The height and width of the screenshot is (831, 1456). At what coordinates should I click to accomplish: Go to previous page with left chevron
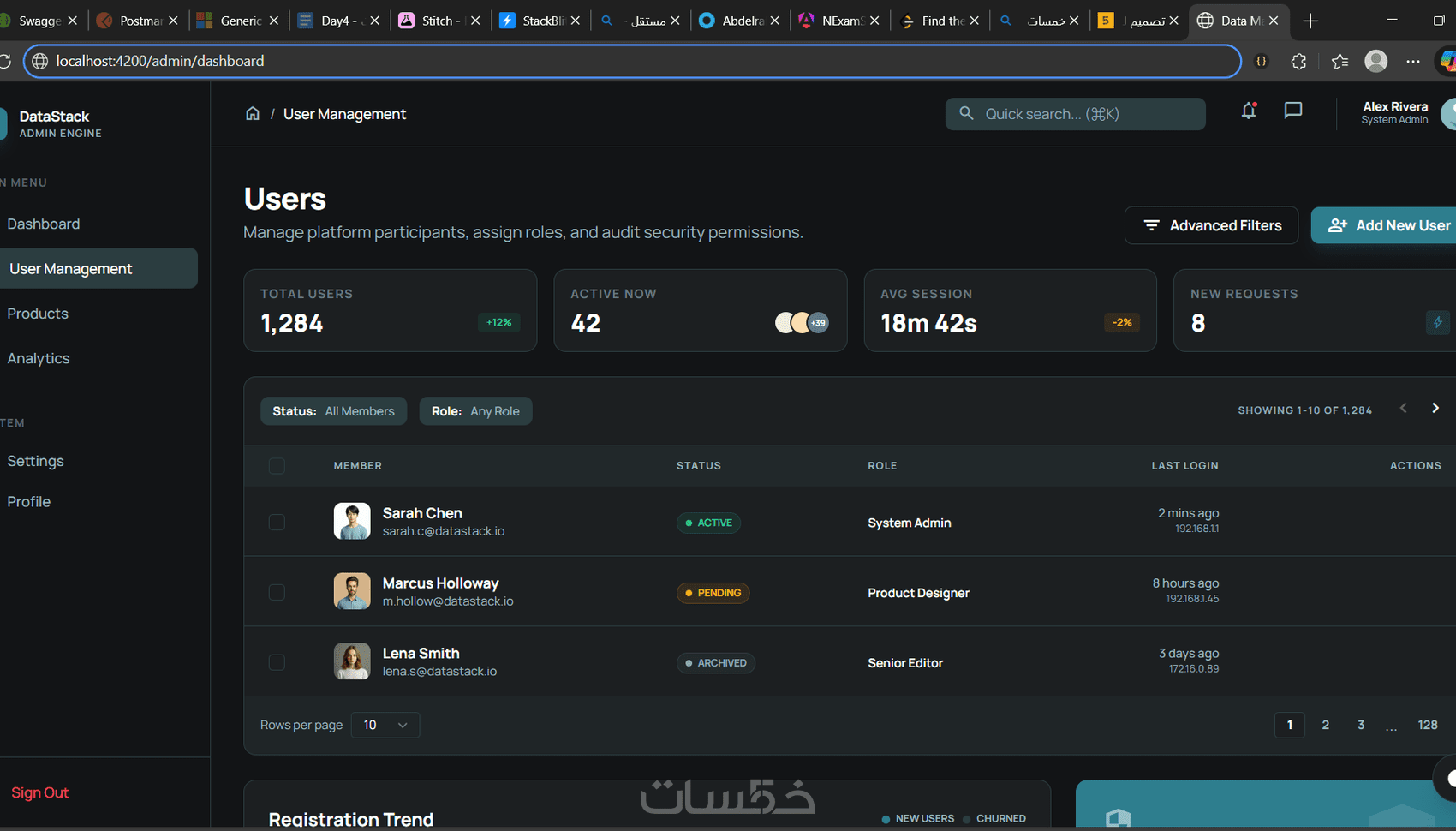click(x=1403, y=408)
